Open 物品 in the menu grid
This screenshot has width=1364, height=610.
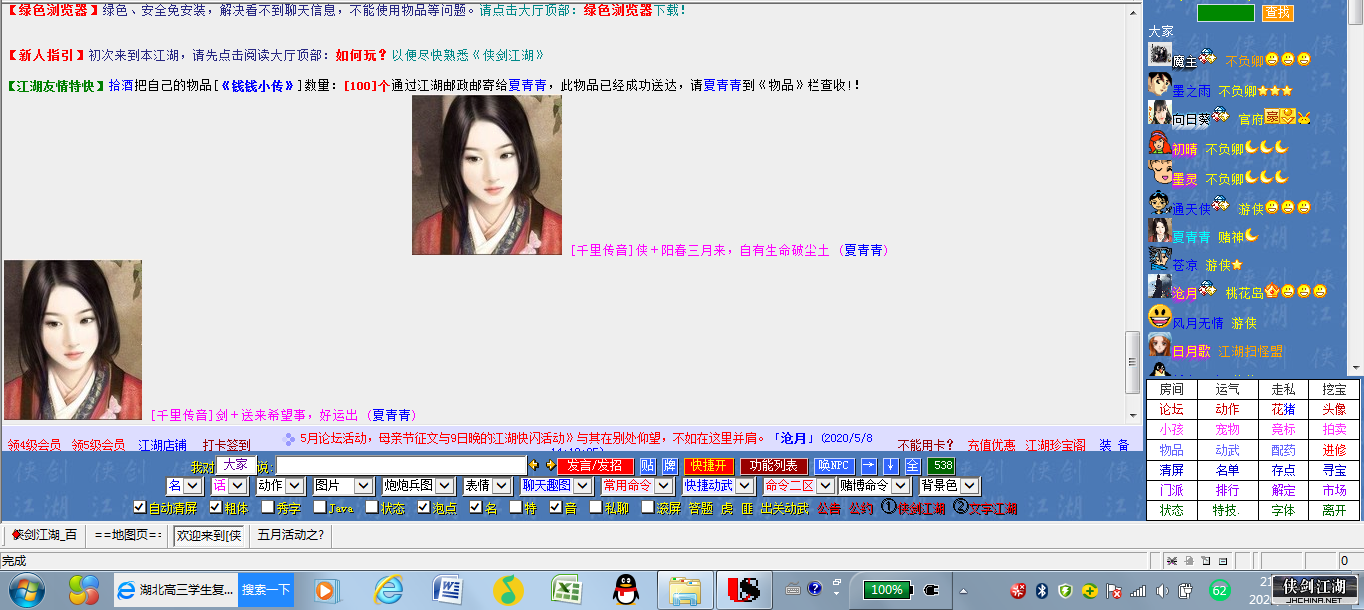pos(1171,450)
